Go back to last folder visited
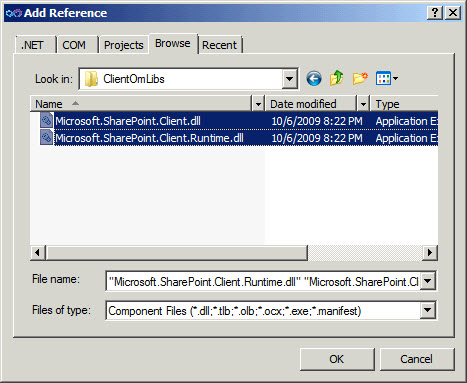This screenshot has height=383, width=467. pos(314,79)
